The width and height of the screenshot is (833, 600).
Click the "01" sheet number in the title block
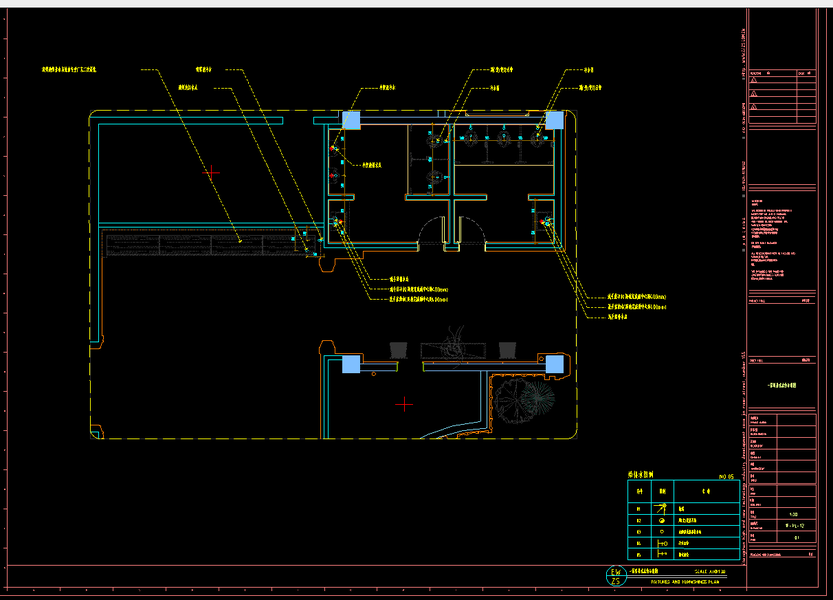796,538
